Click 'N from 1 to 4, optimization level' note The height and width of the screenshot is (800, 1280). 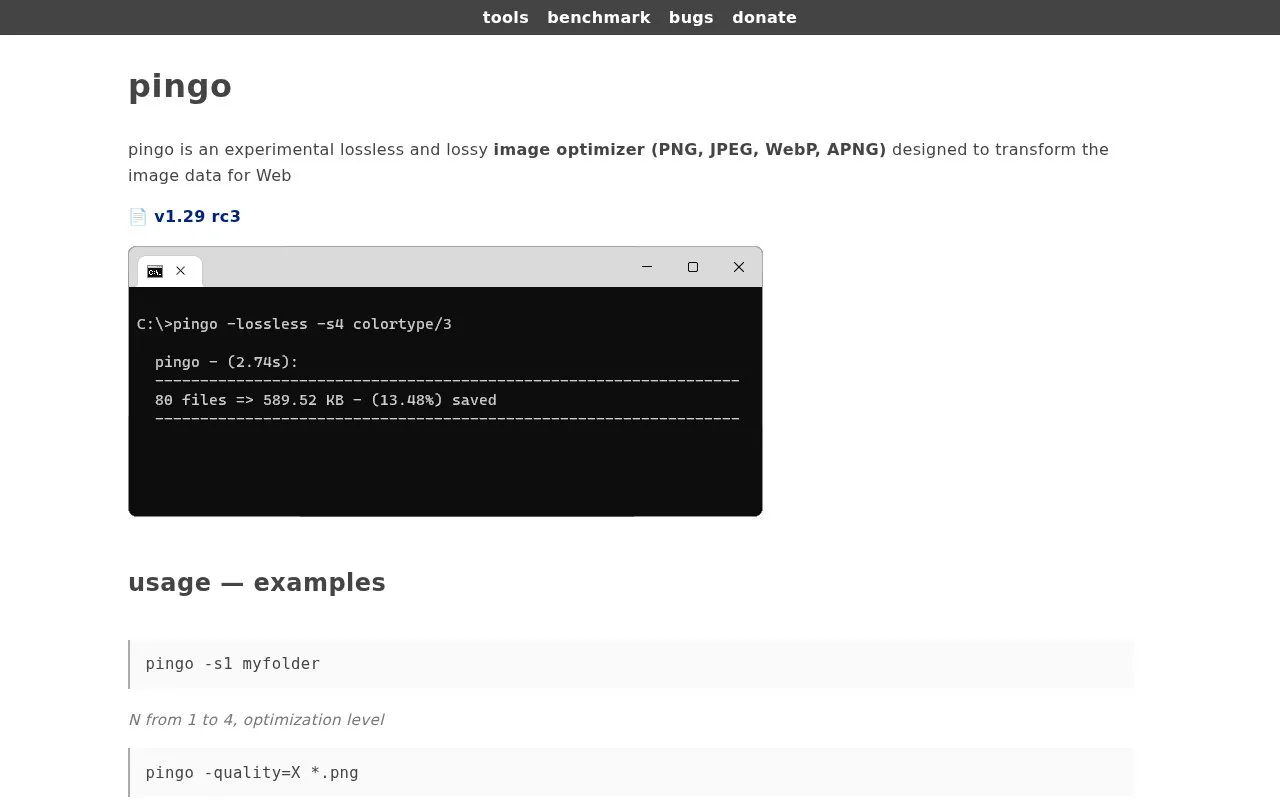256,720
